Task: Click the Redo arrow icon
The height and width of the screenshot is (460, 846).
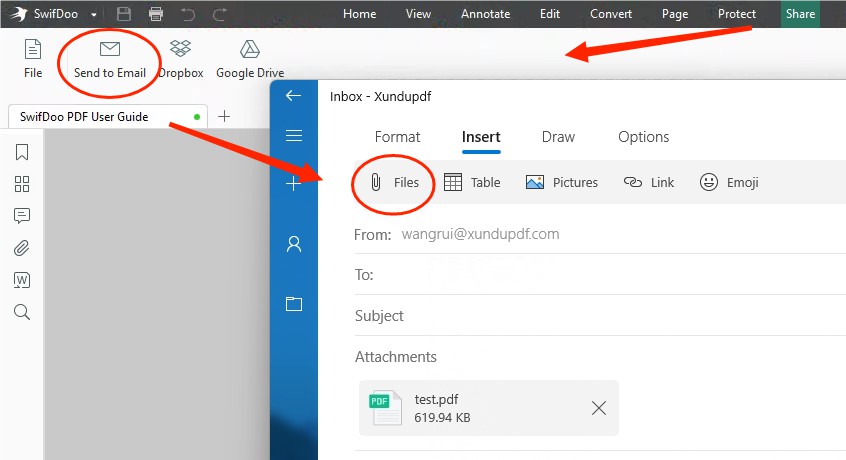Action: point(220,14)
